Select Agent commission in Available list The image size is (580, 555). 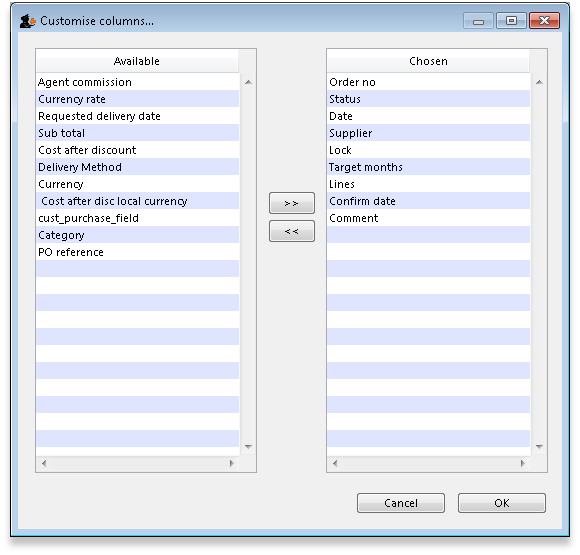(x=138, y=82)
